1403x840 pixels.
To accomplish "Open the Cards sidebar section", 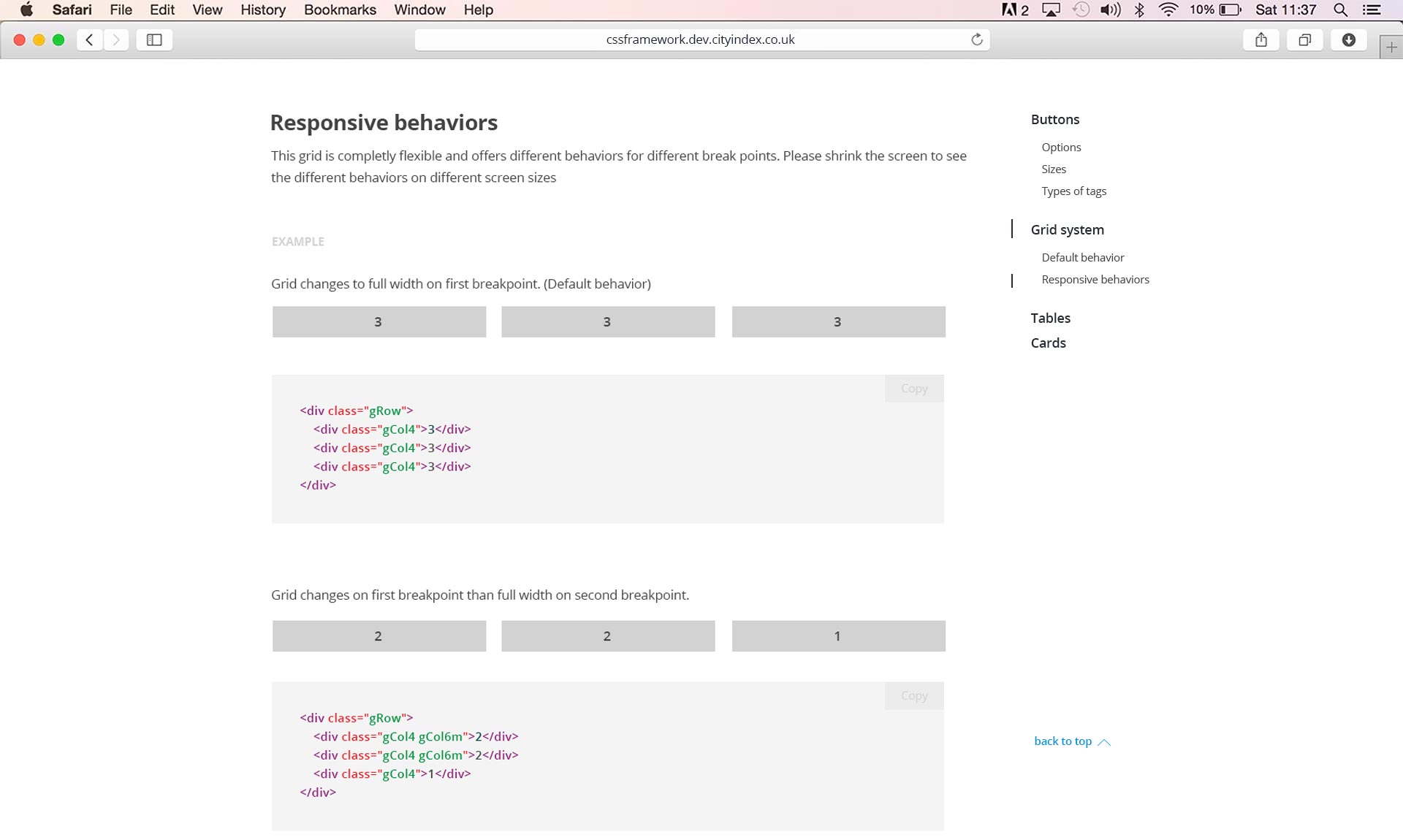I will click(x=1048, y=343).
